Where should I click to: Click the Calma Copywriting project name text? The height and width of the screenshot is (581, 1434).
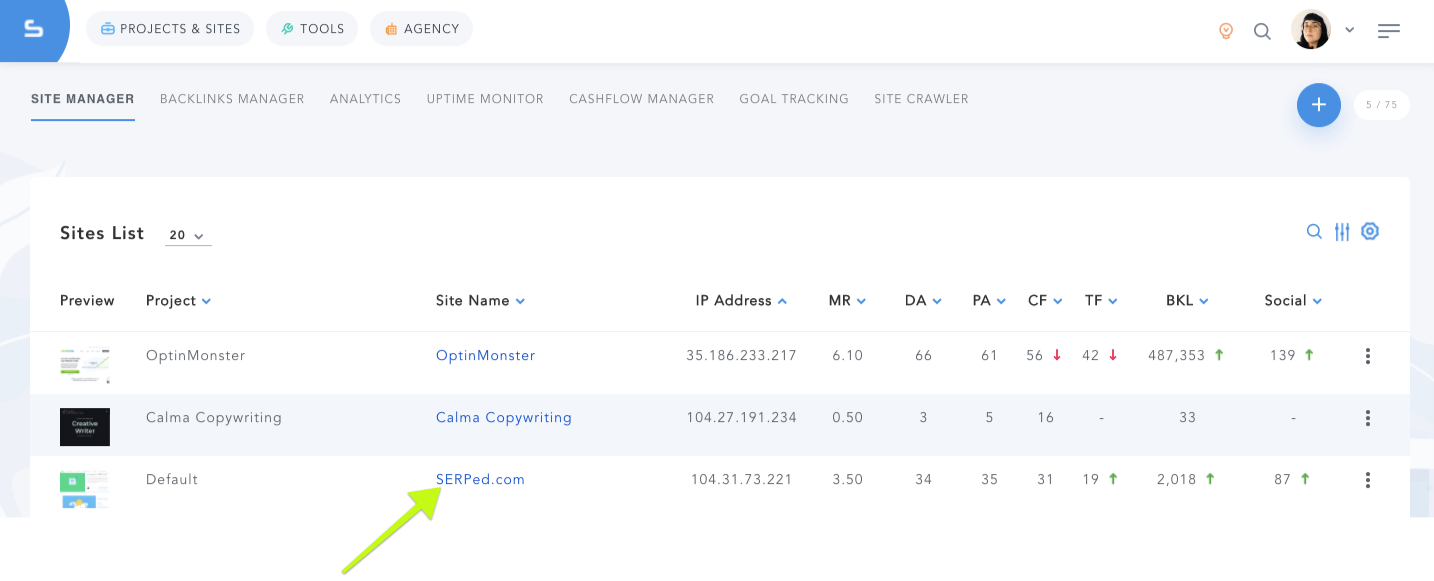(214, 418)
